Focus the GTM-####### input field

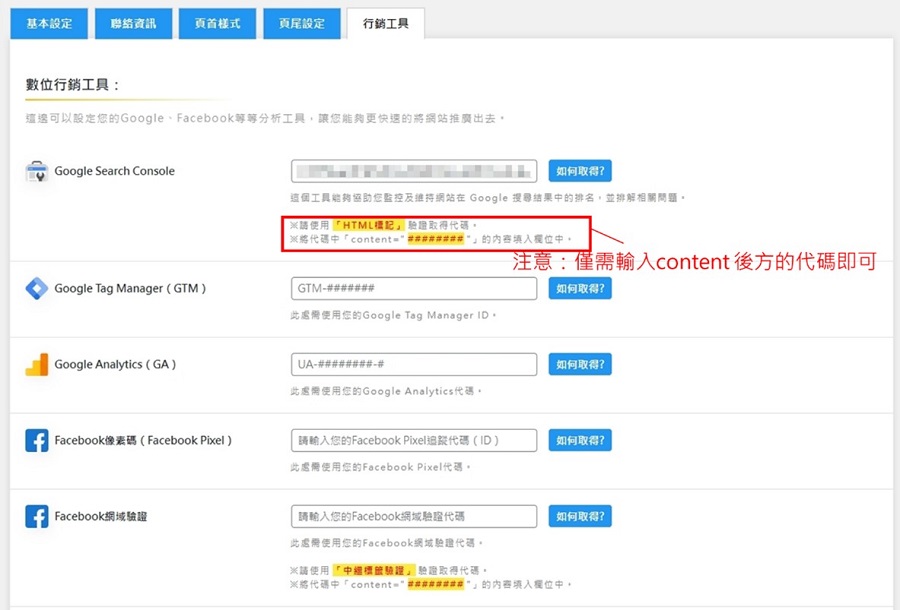click(414, 288)
